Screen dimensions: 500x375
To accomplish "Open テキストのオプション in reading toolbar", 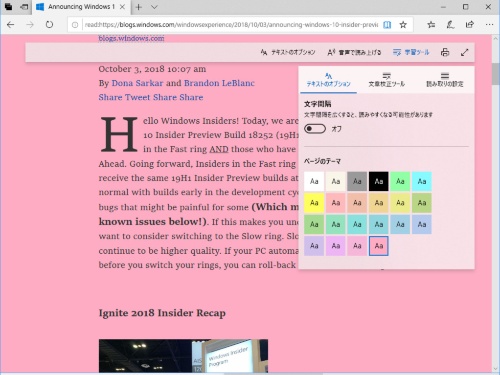I will pyautogui.click(x=288, y=52).
